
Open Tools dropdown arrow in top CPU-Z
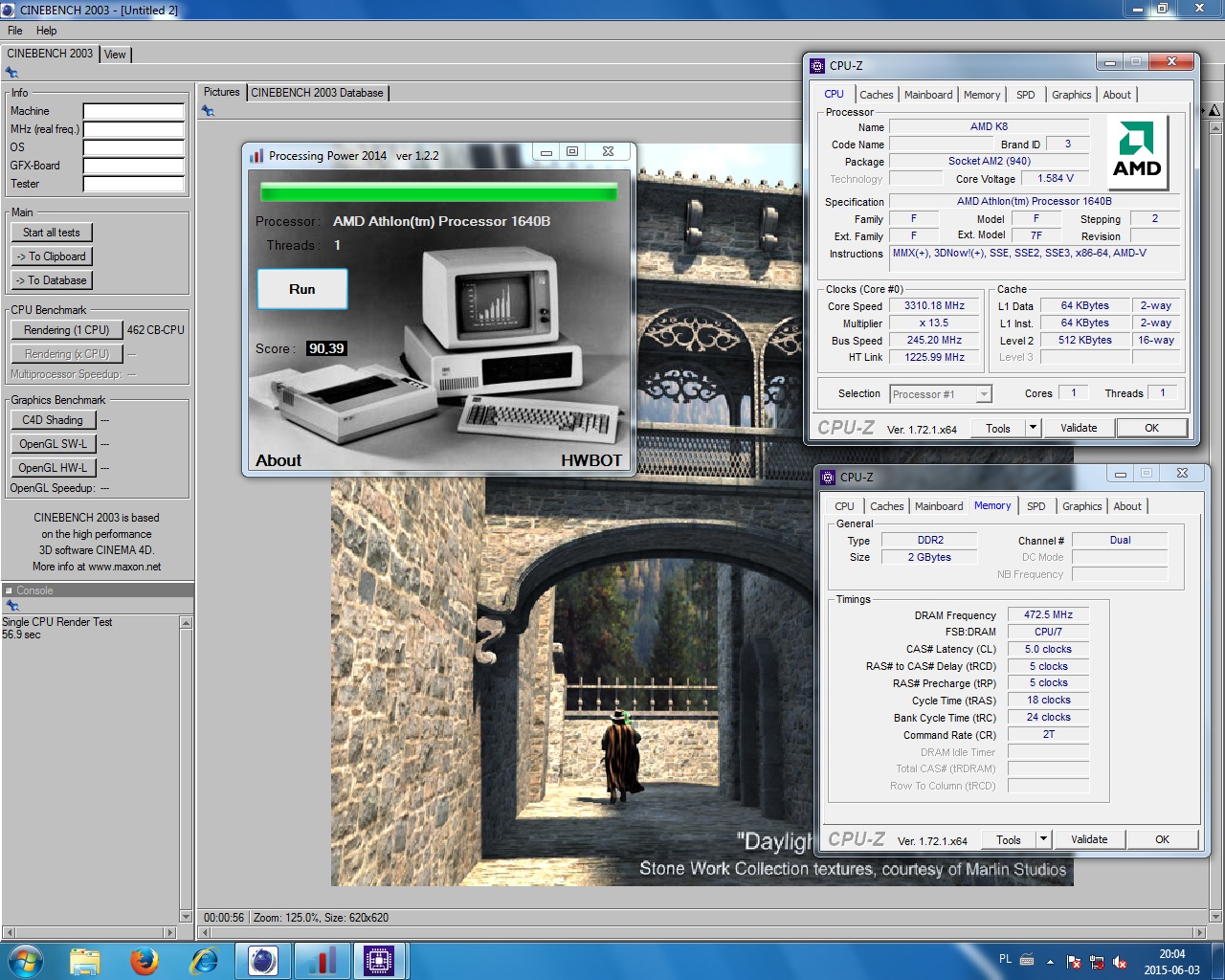(x=1033, y=428)
